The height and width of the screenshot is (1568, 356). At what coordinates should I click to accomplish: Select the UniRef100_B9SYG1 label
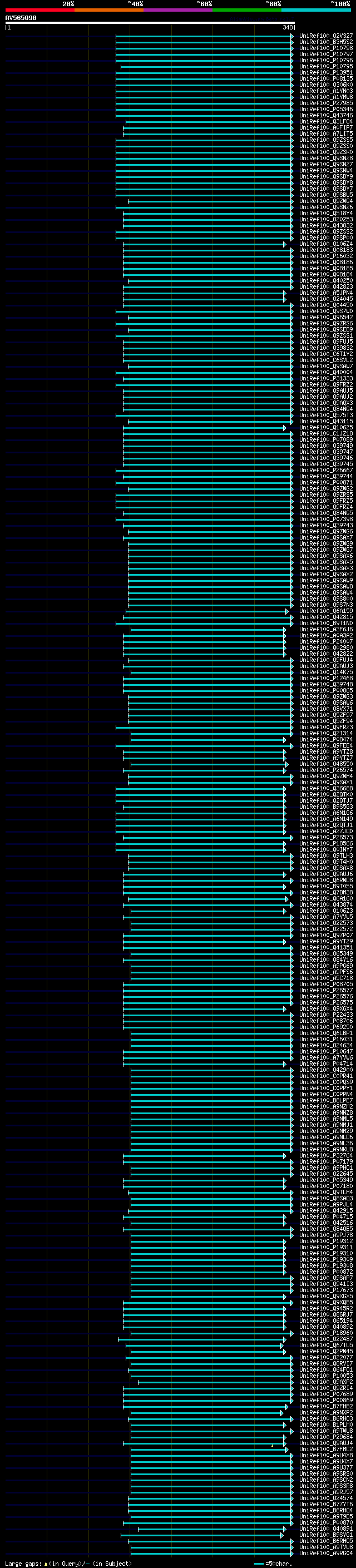click(326, 1535)
